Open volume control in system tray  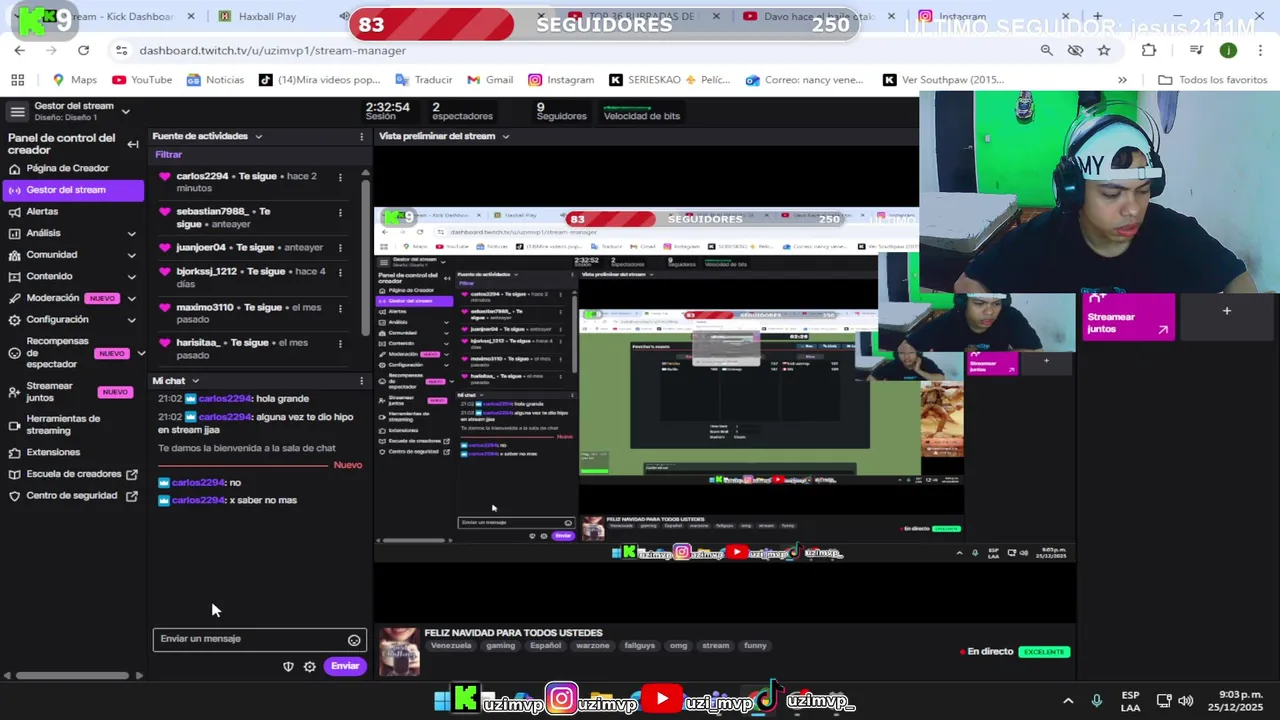coord(1186,701)
